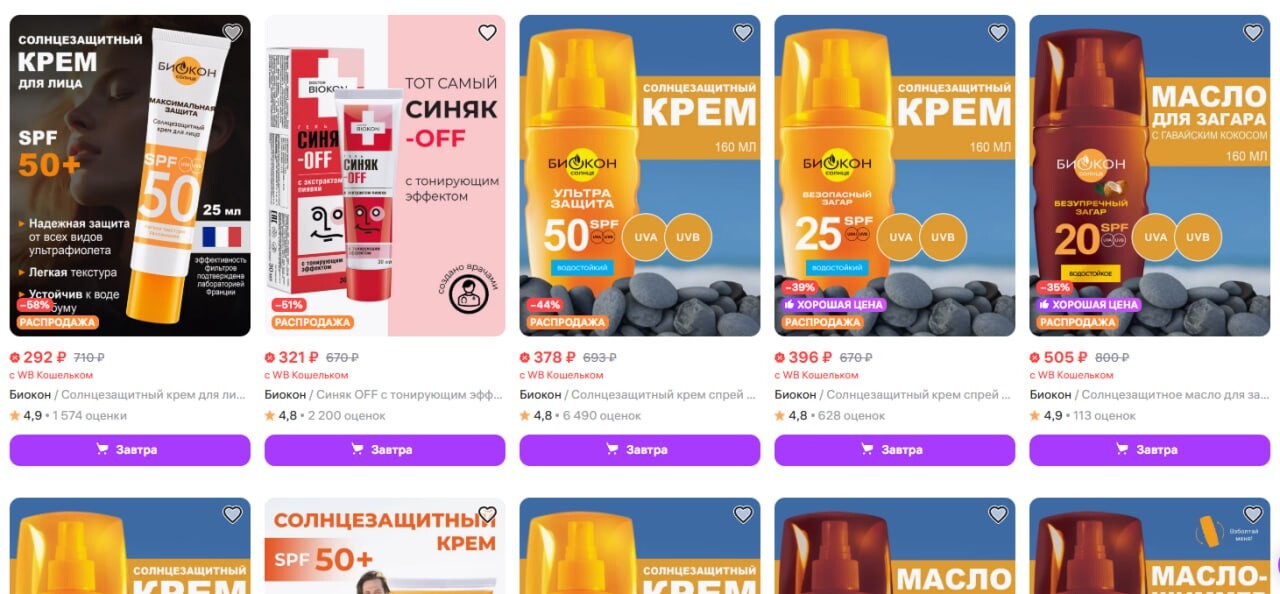Click the heart on the second-row Масло product
The height and width of the screenshot is (594, 1280).
pos(997,514)
